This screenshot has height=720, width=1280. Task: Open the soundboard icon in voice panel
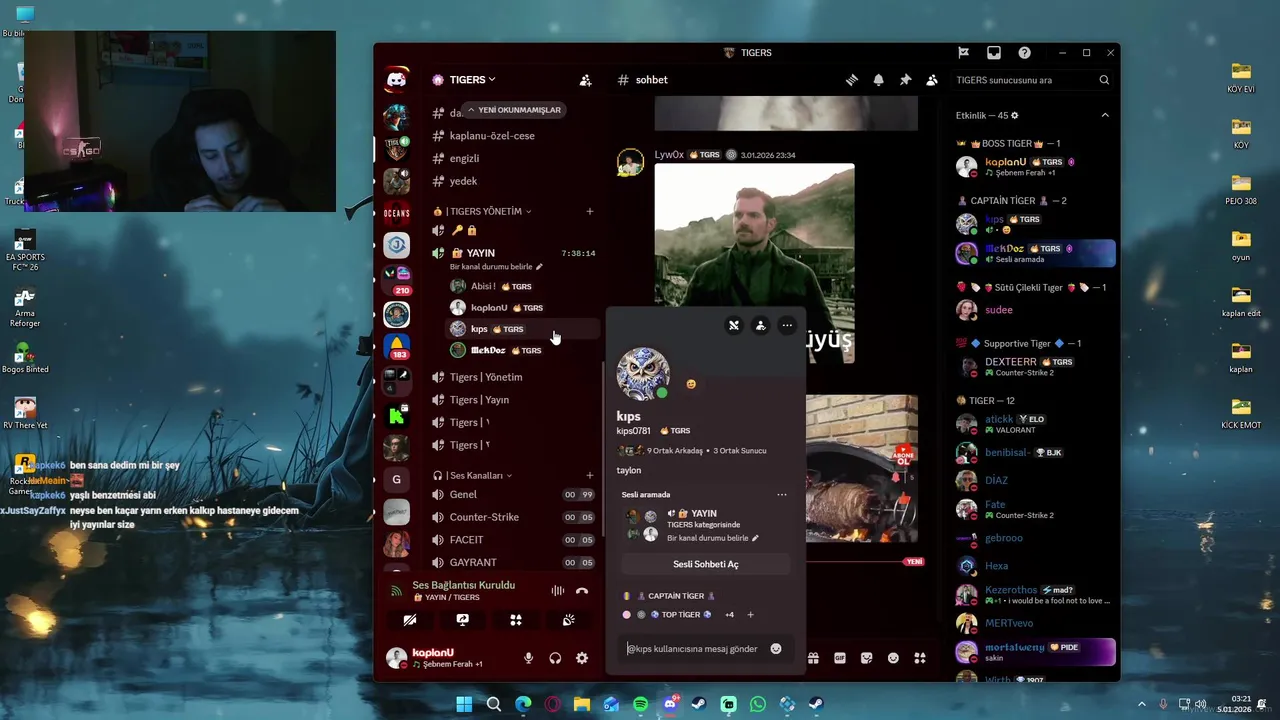[569, 620]
